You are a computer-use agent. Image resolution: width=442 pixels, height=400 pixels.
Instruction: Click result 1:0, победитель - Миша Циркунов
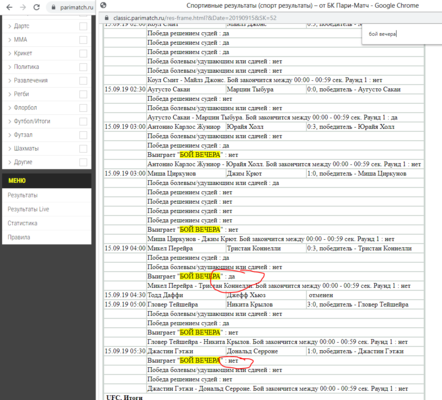click(365, 174)
